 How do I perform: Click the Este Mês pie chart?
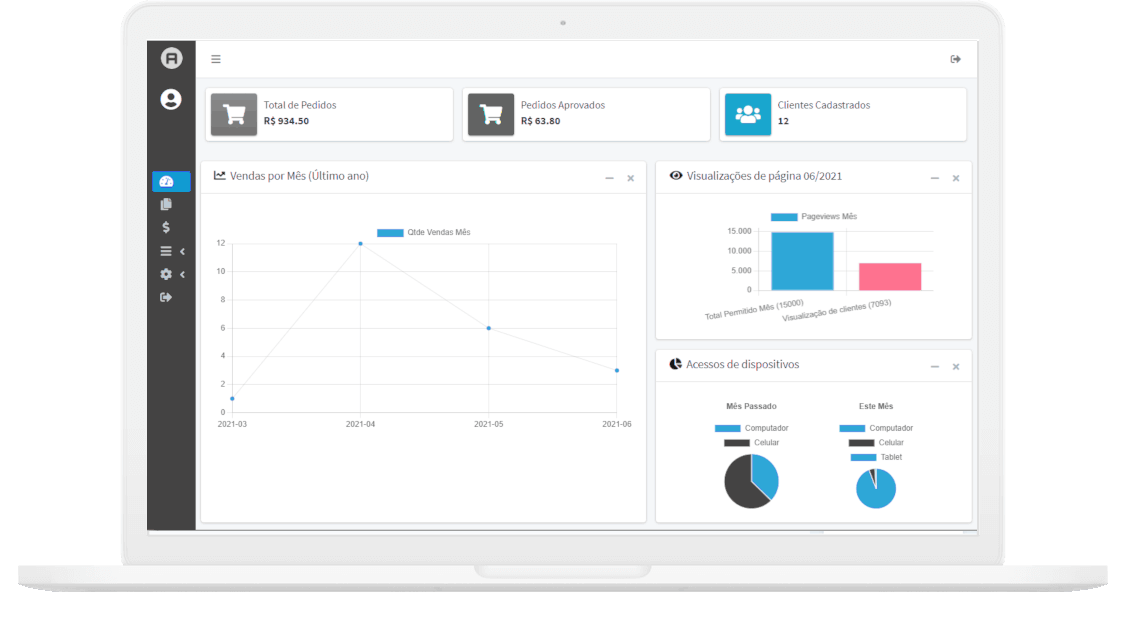[x=876, y=488]
